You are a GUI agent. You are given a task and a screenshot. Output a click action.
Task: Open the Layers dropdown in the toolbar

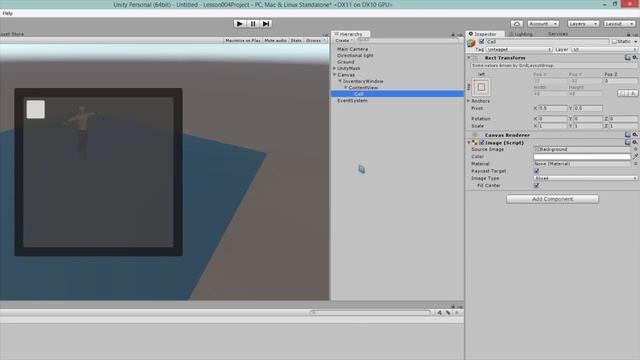coord(583,24)
